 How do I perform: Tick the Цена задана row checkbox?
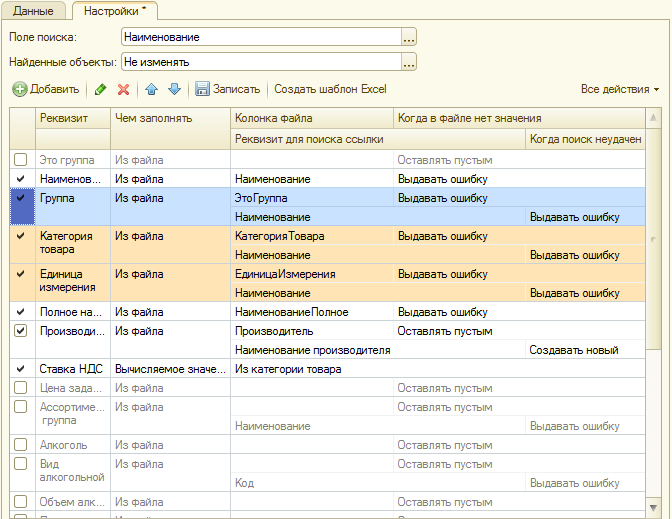(x=21, y=388)
